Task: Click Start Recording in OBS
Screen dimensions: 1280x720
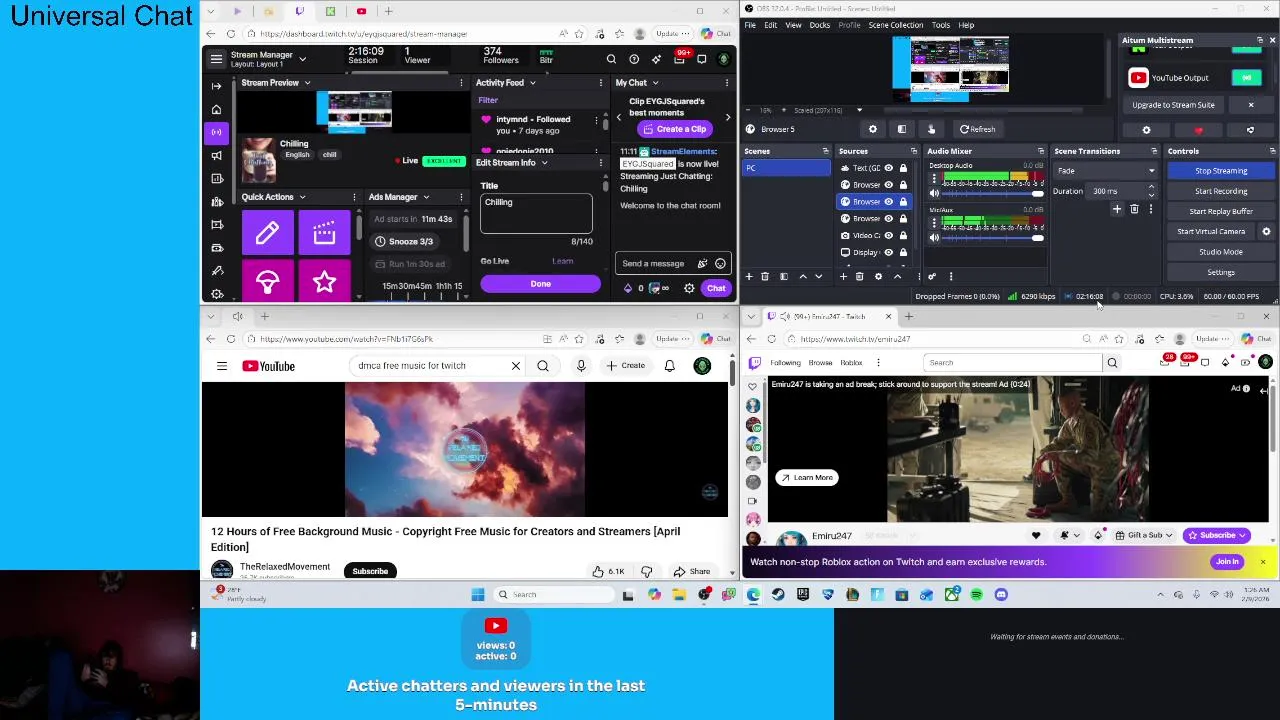Action: 1221,191
